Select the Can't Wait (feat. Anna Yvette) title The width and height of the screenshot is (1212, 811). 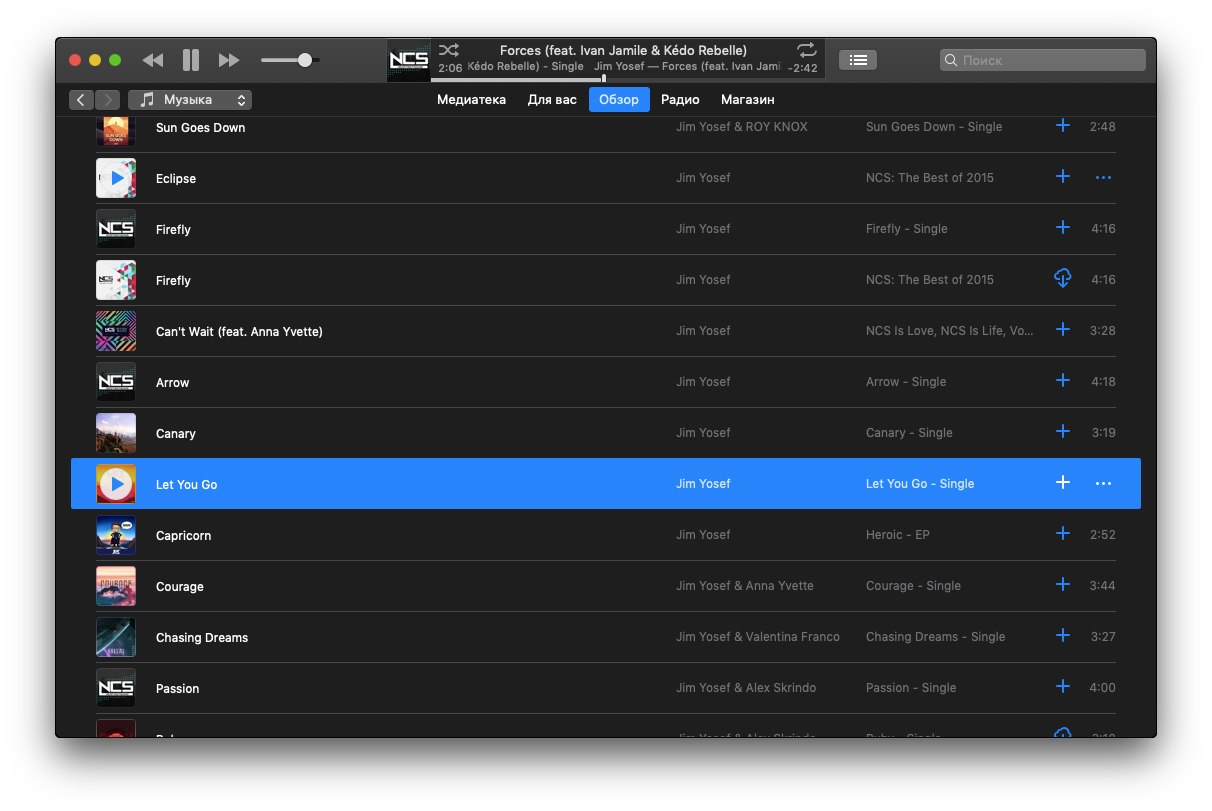[x=239, y=332]
